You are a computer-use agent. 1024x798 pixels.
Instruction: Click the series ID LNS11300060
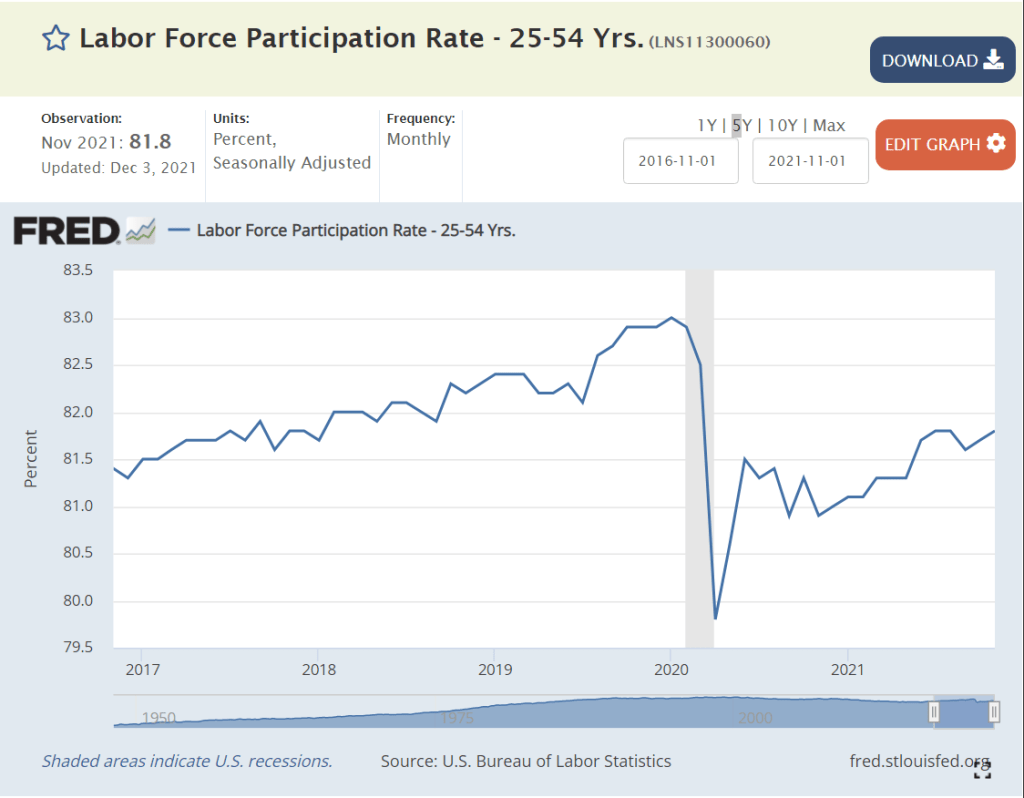(x=710, y=42)
